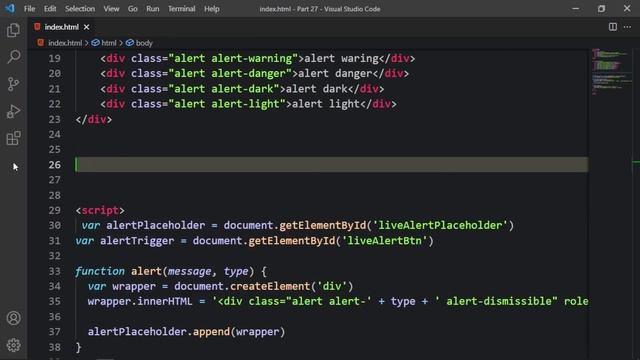Open the Edit menu

pyautogui.click(x=50, y=9)
